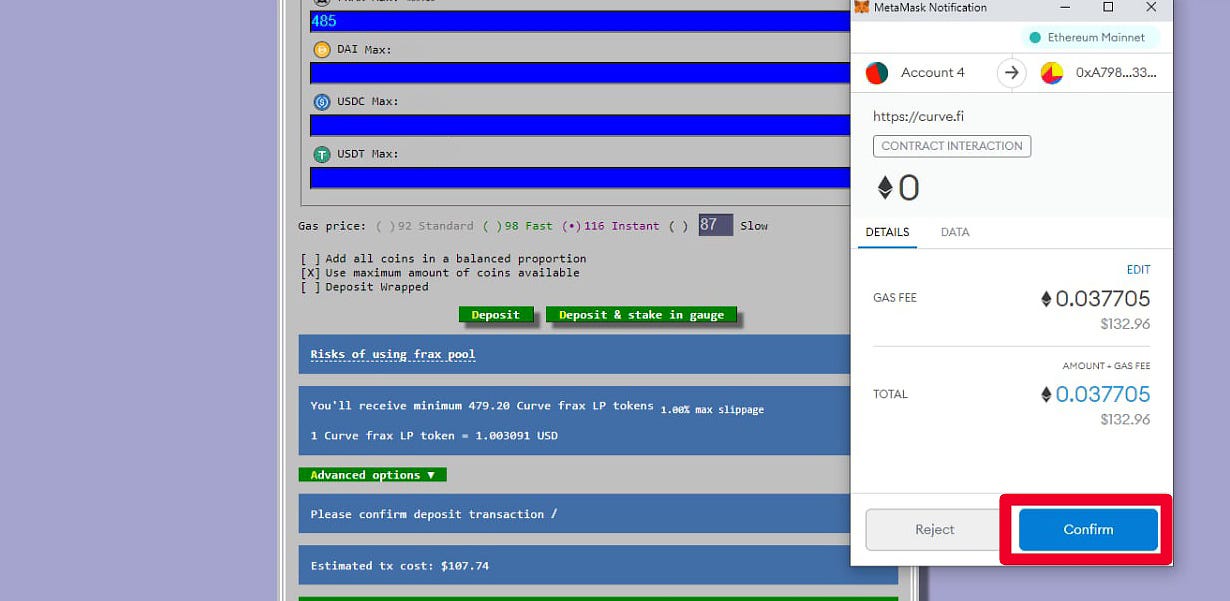Click the 0xA798...33 recipient address
The height and width of the screenshot is (601, 1230).
[1116, 72]
